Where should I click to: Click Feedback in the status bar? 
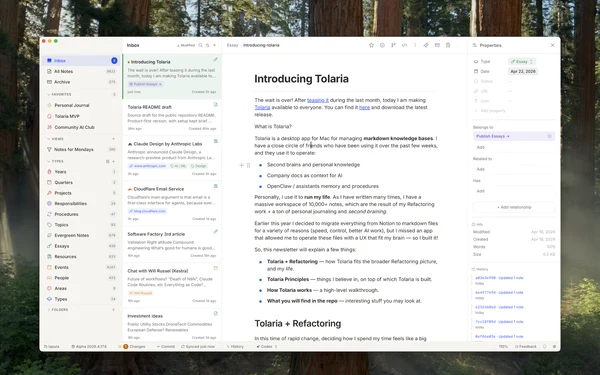[x=526, y=346]
